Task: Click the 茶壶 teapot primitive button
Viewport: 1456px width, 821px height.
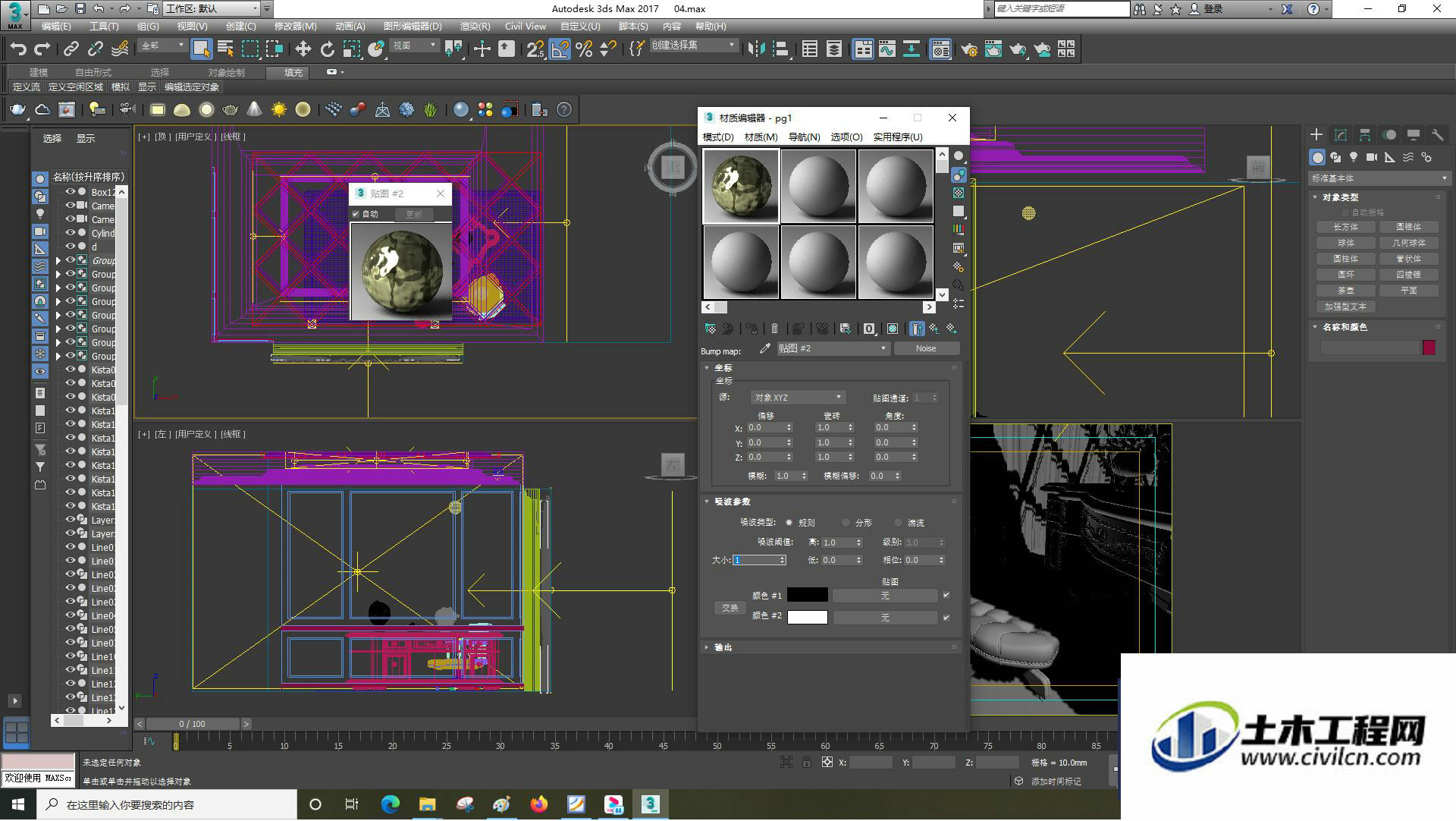Action: click(1345, 291)
